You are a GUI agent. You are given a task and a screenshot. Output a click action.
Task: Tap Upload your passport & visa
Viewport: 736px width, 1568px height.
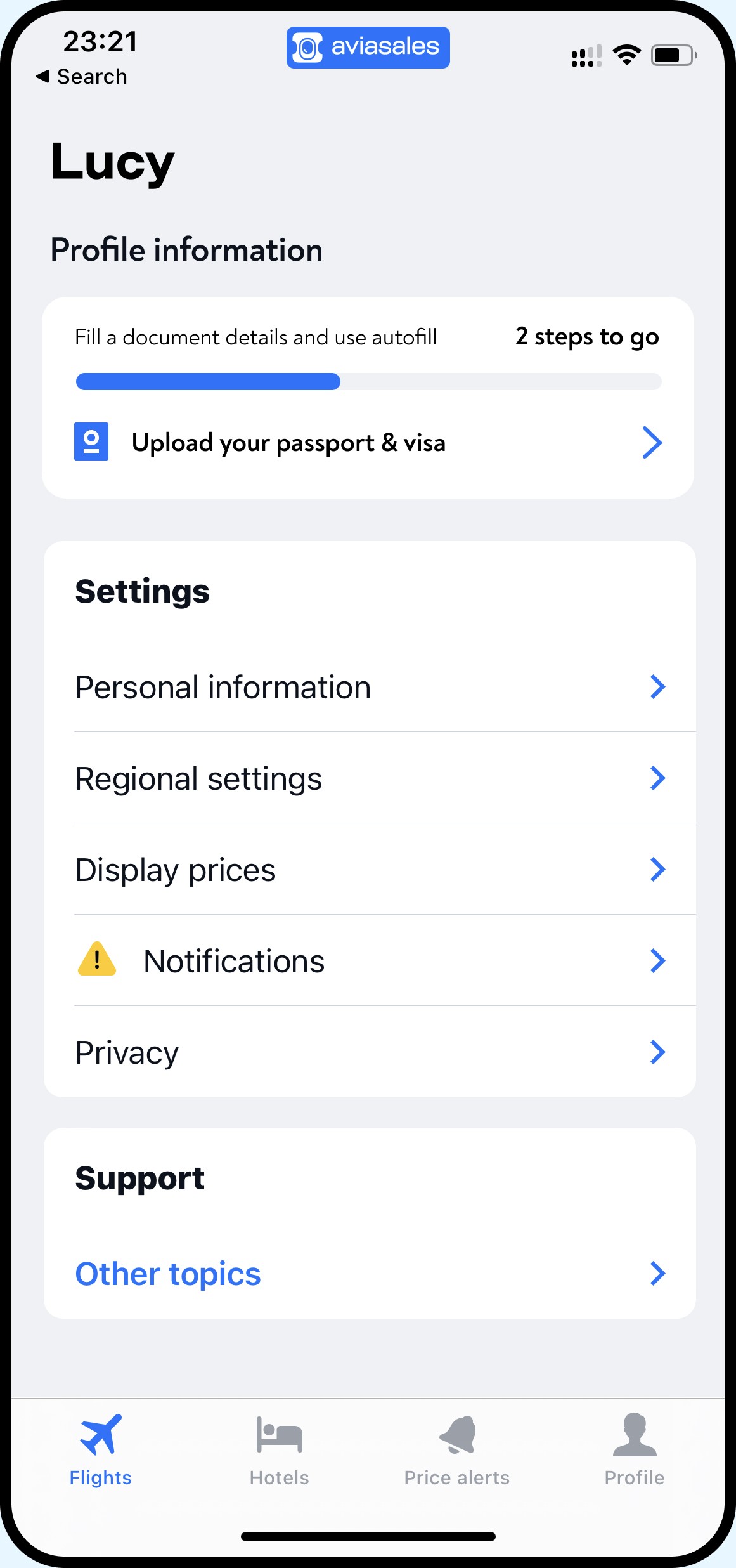click(x=288, y=443)
